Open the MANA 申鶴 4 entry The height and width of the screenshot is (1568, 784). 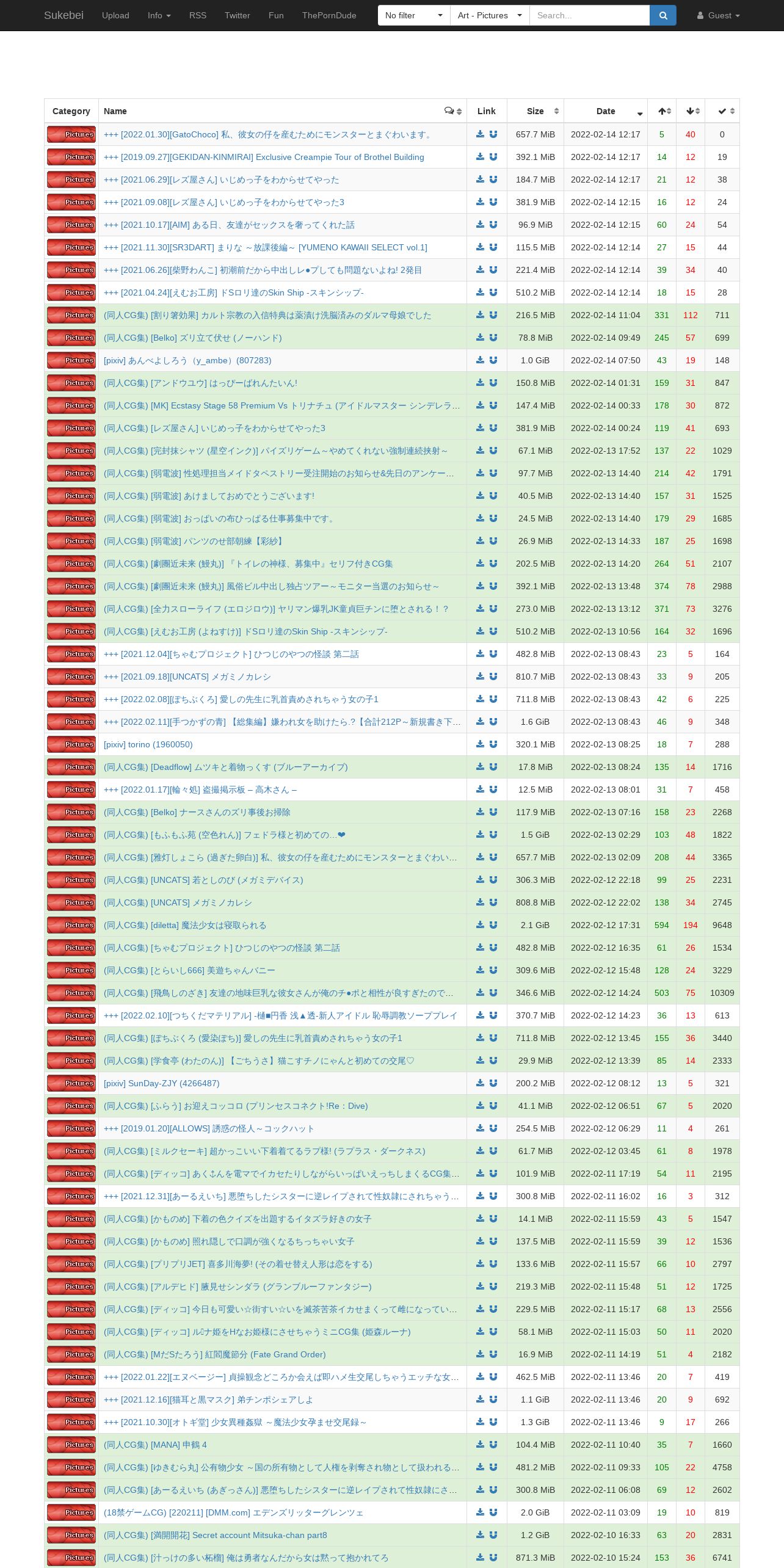[x=156, y=1445]
